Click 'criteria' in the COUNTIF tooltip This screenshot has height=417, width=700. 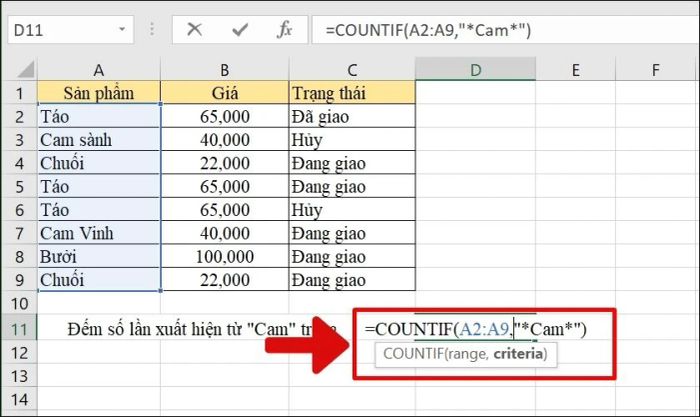(x=518, y=354)
